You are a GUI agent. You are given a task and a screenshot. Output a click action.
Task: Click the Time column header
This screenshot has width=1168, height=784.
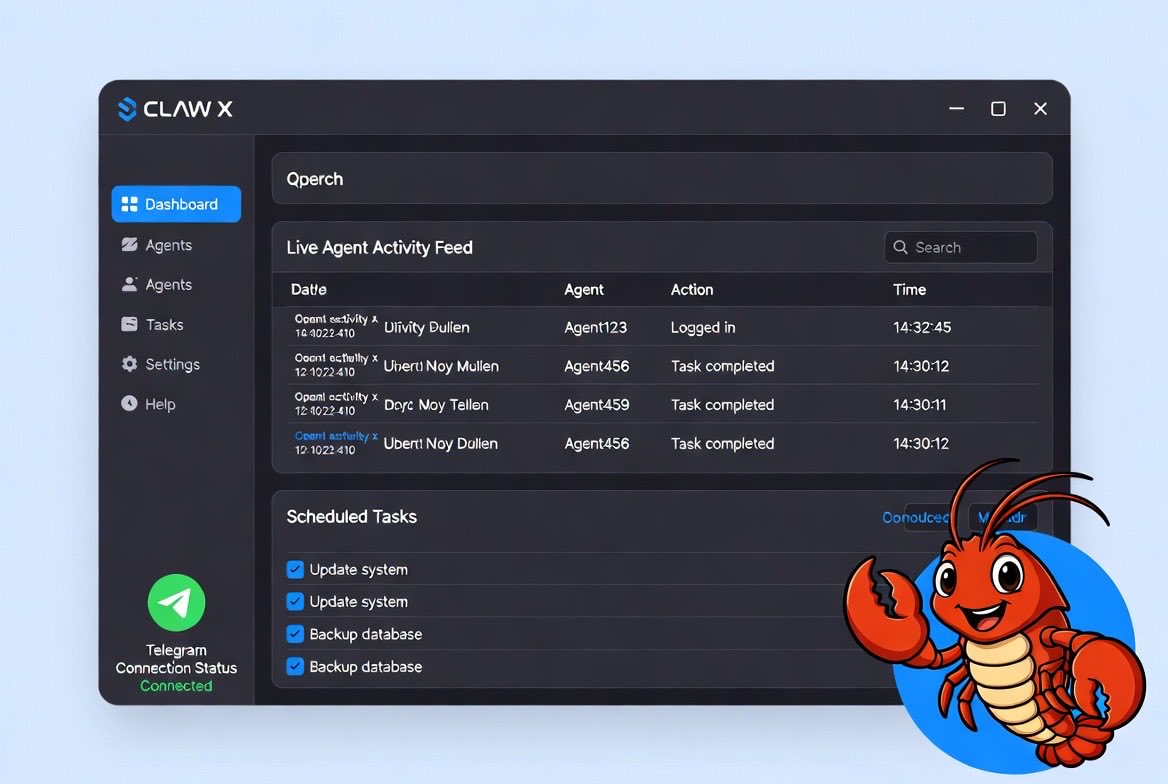coord(910,290)
